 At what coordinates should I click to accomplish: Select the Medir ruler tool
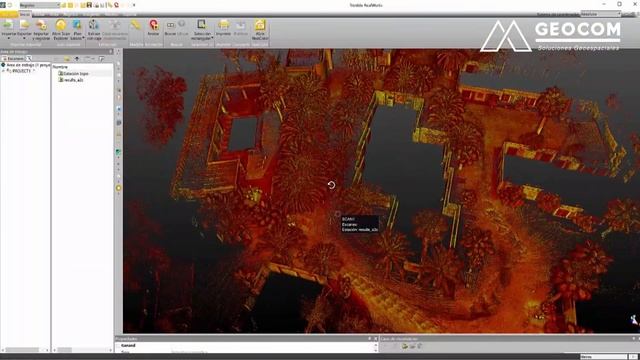click(x=136, y=25)
